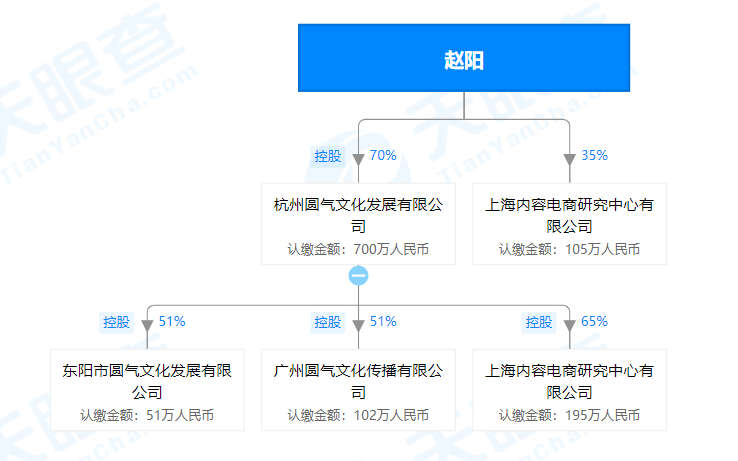Click 控股 tag above 广州圆气文化传播有限公司
Viewport: 738px width, 461px height.
coord(328,323)
